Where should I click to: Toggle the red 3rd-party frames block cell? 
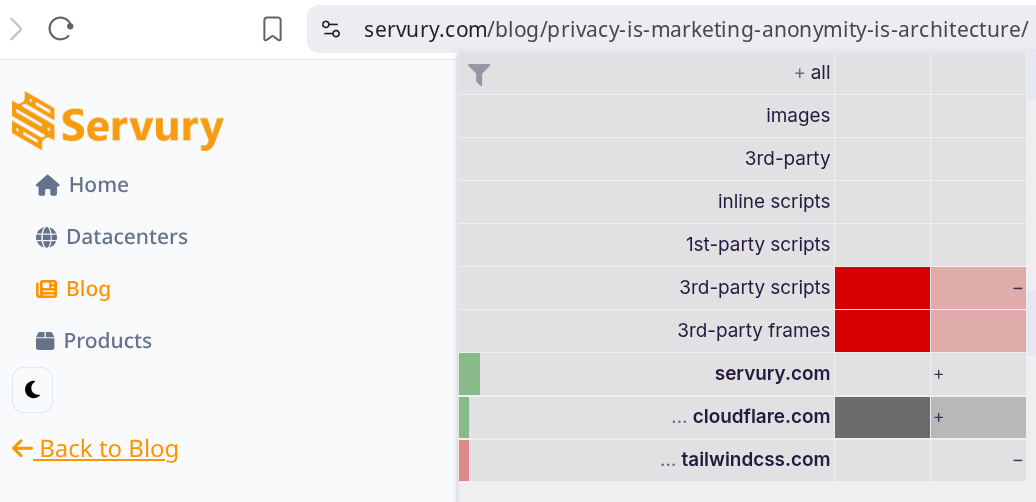pos(882,331)
